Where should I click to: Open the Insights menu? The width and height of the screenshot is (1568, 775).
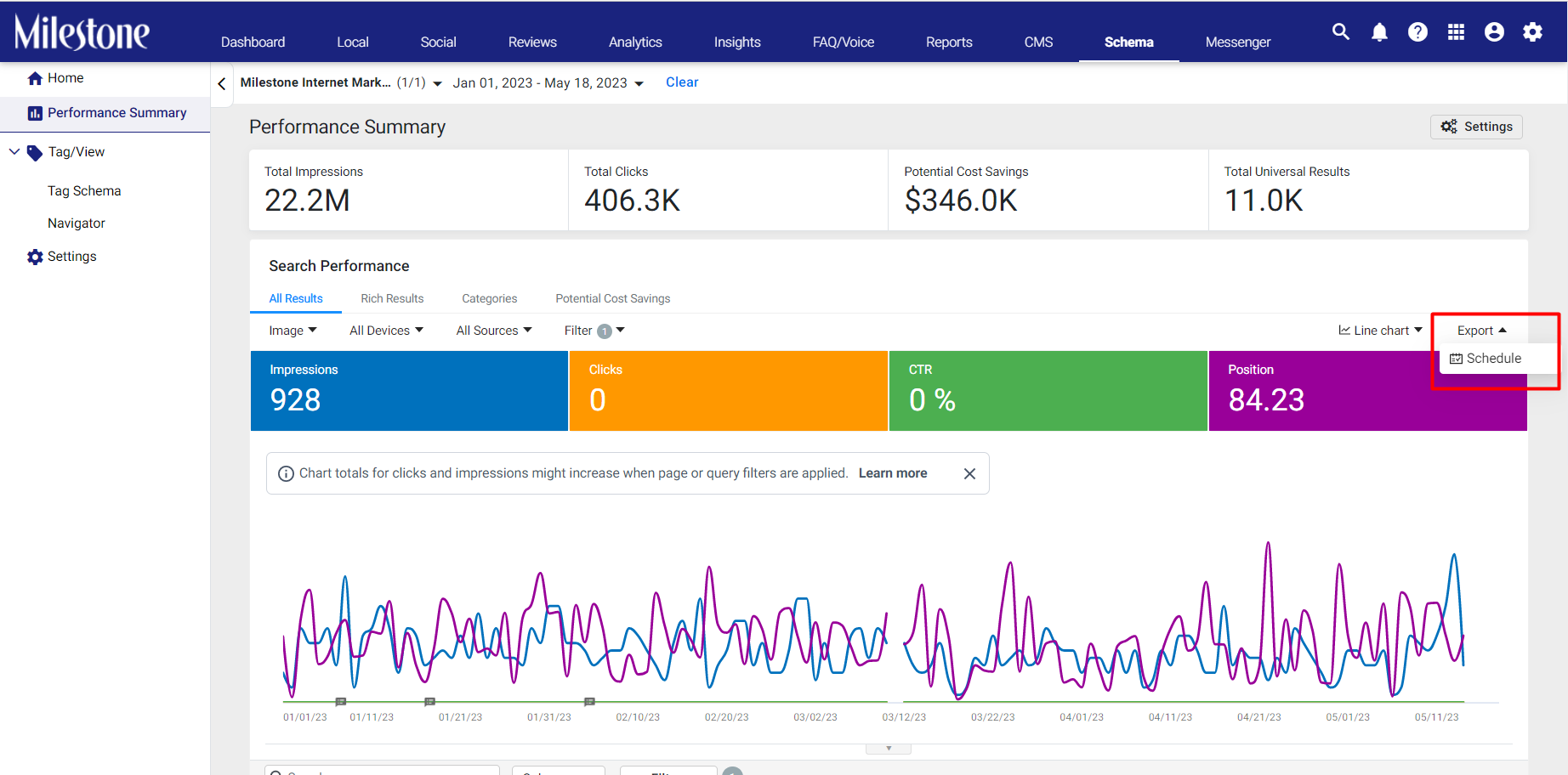click(737, 42)
